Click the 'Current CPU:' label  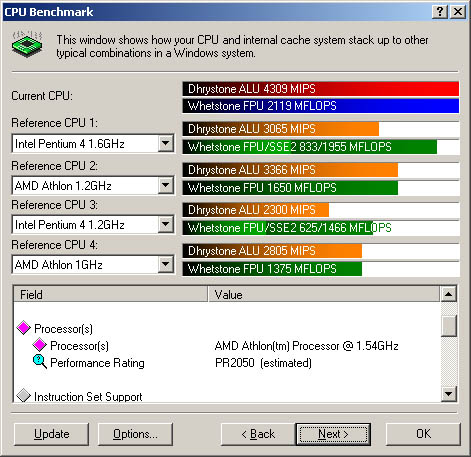(x=42, y=96)
